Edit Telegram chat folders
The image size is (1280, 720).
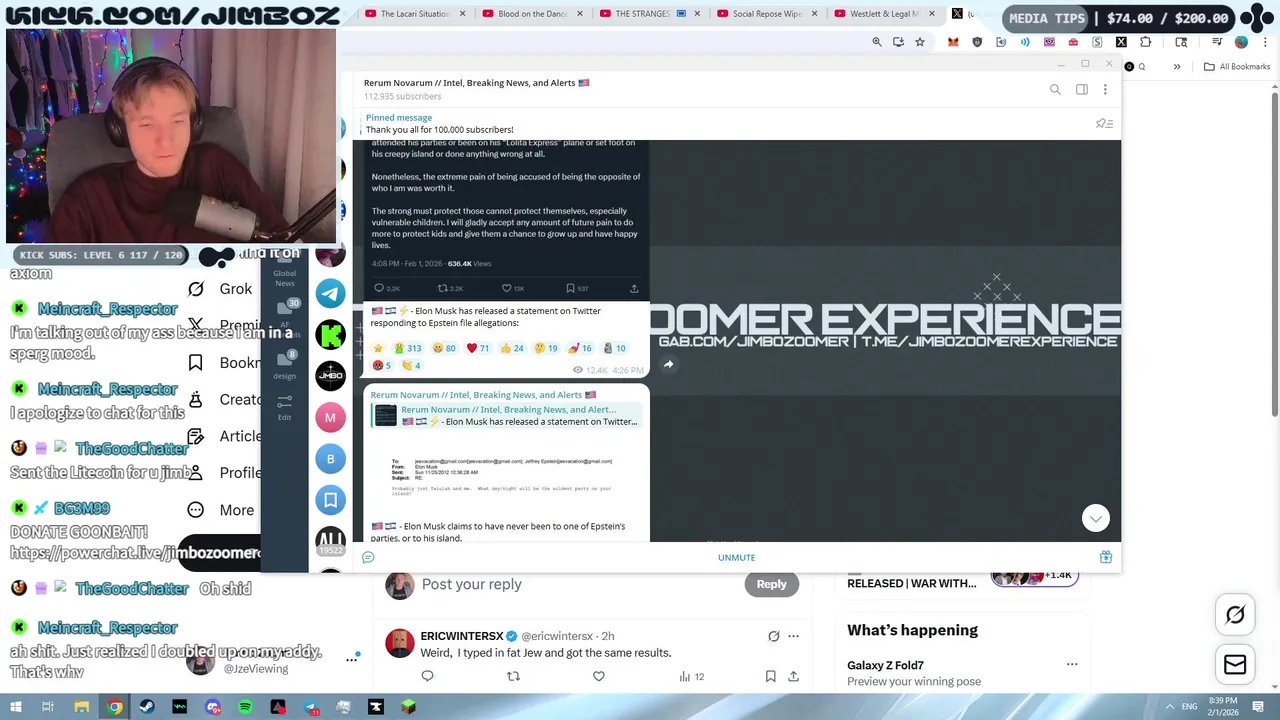tap(285, 407)
